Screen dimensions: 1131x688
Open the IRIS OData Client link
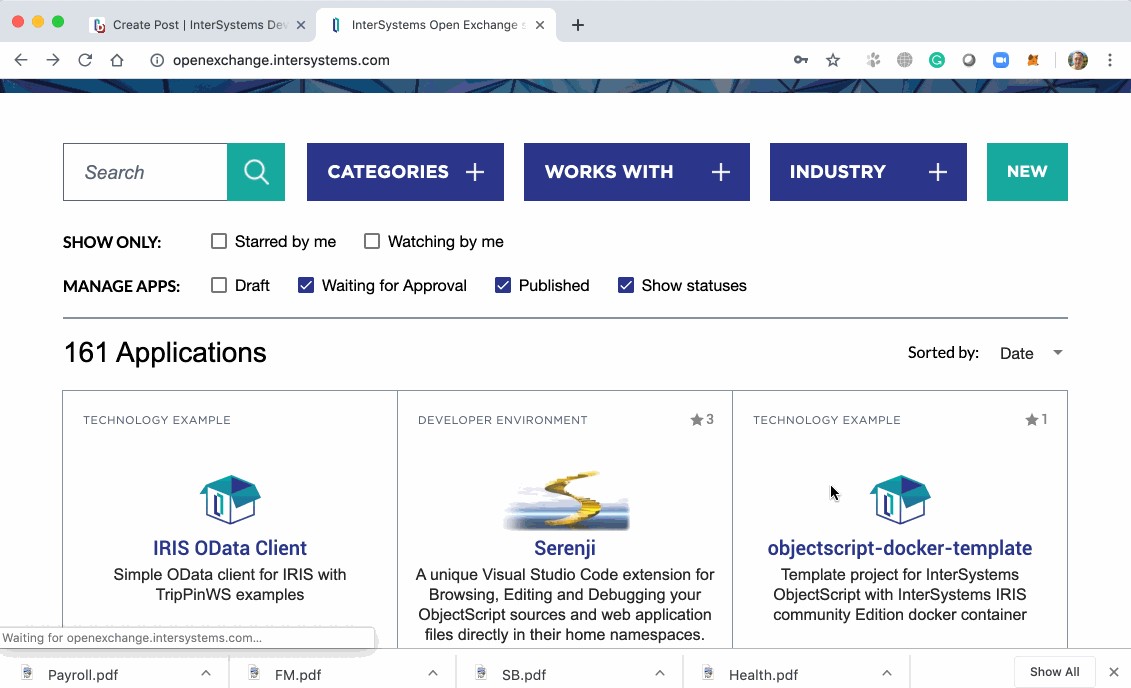tap(230, 548)
